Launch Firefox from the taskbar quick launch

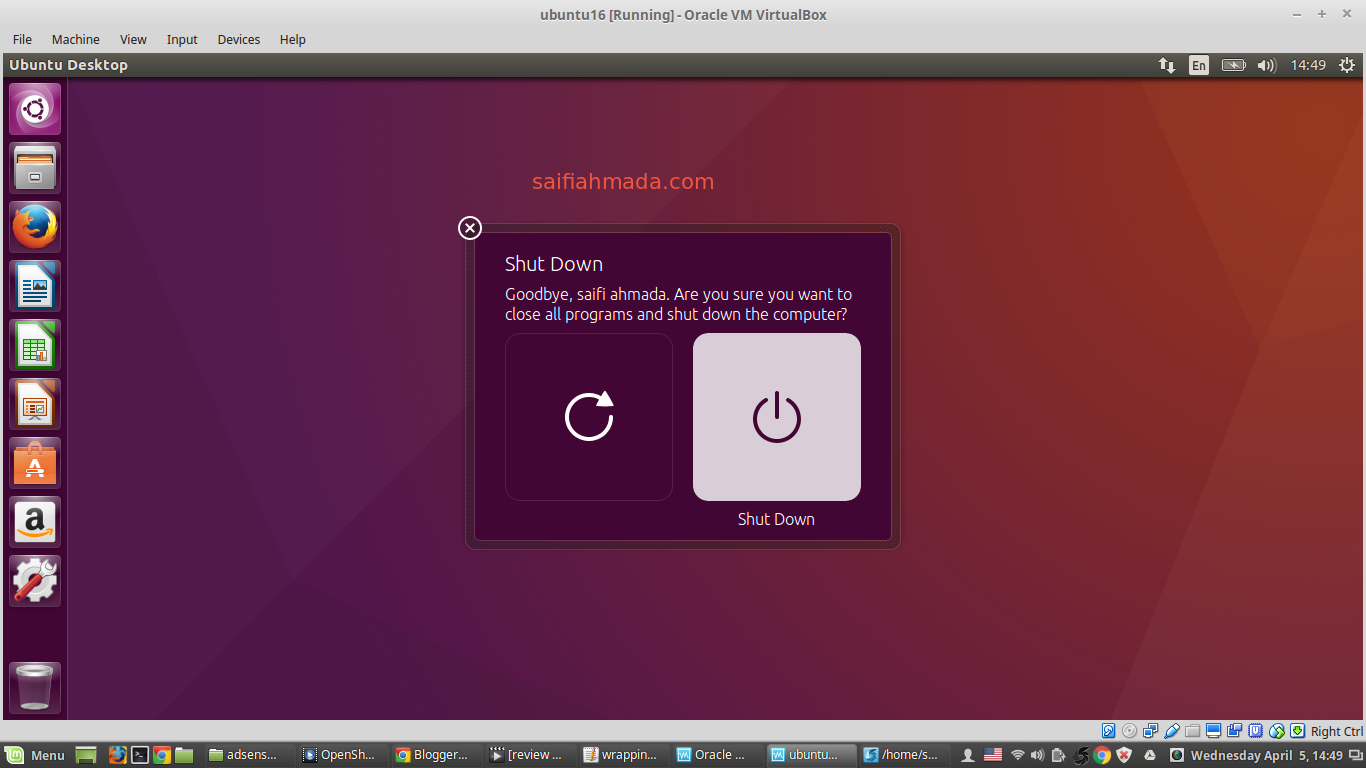coord(118,755)
